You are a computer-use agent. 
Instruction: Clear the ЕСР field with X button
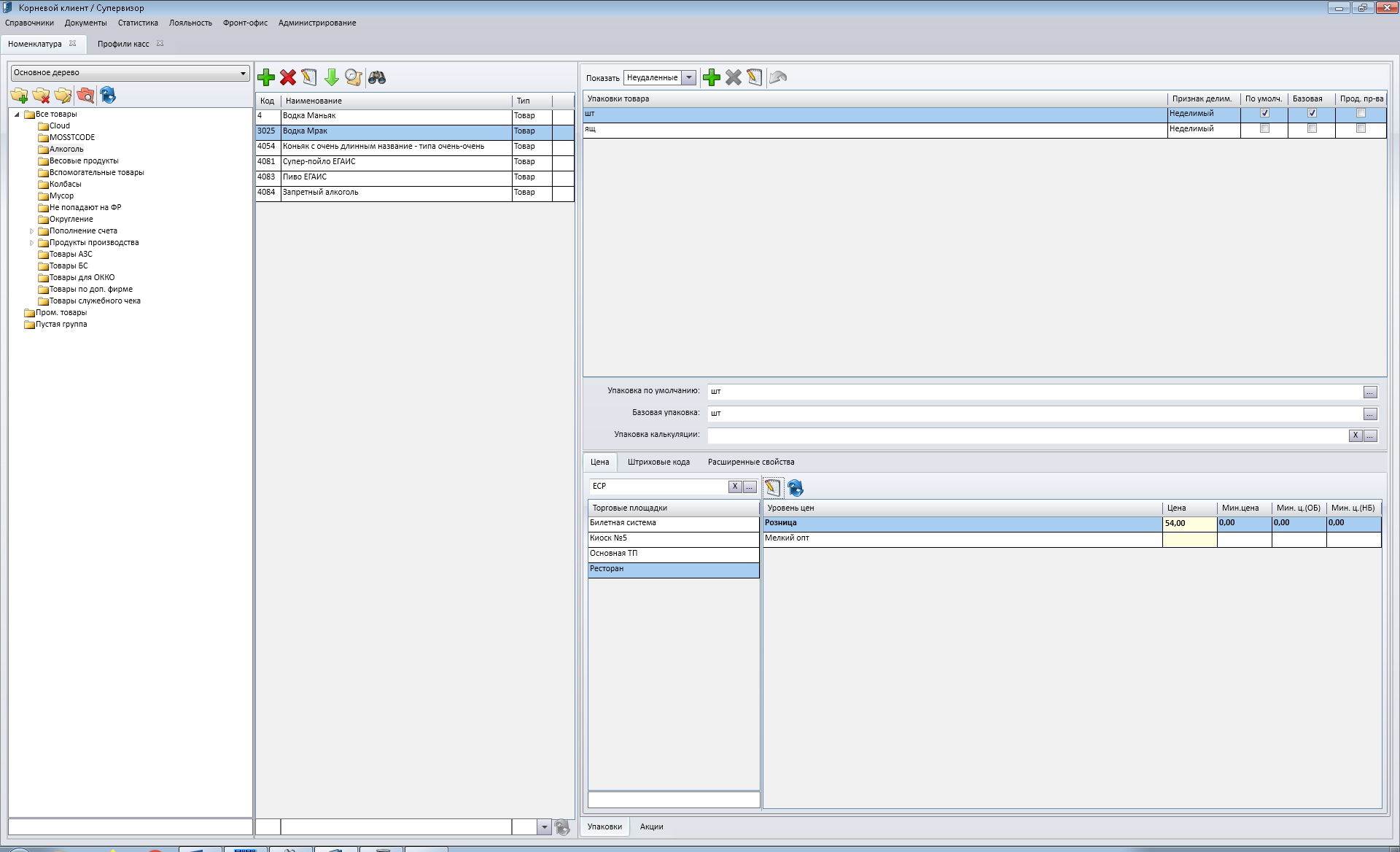[735, 487]
